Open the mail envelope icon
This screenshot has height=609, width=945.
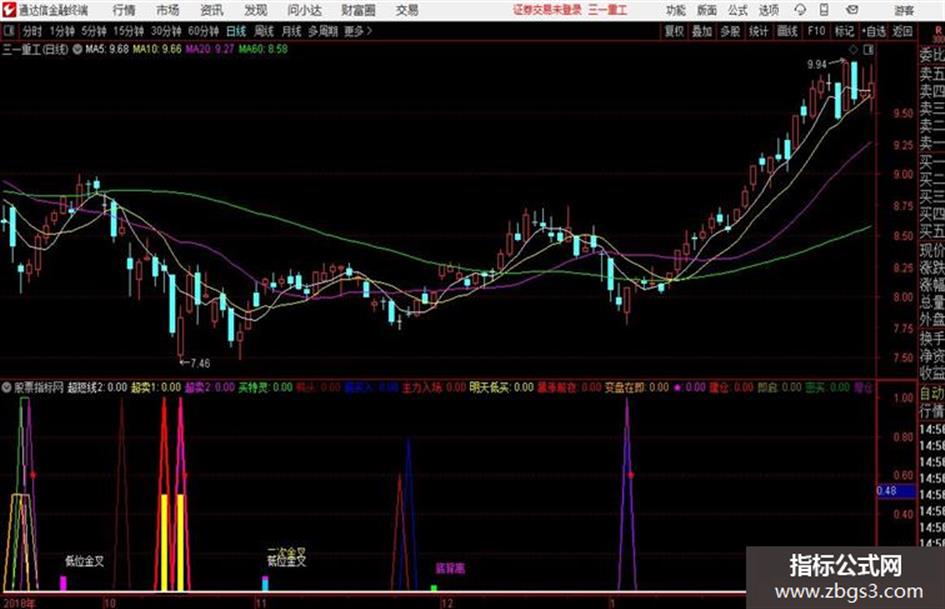(852, 10)
